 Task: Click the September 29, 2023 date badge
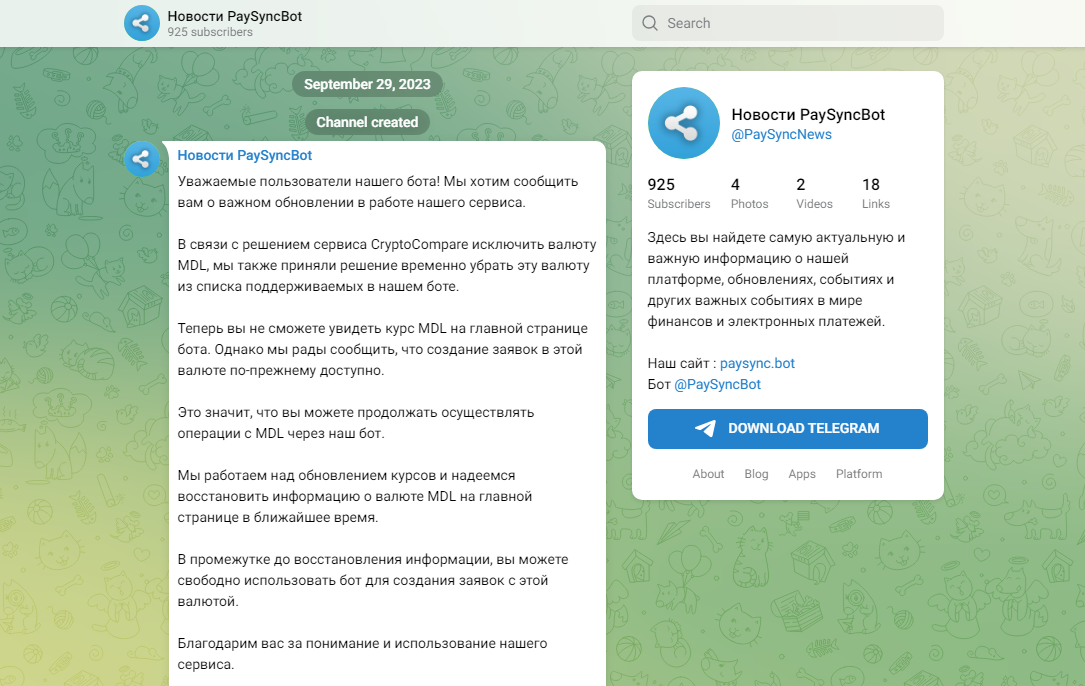(x=367, y=84)
